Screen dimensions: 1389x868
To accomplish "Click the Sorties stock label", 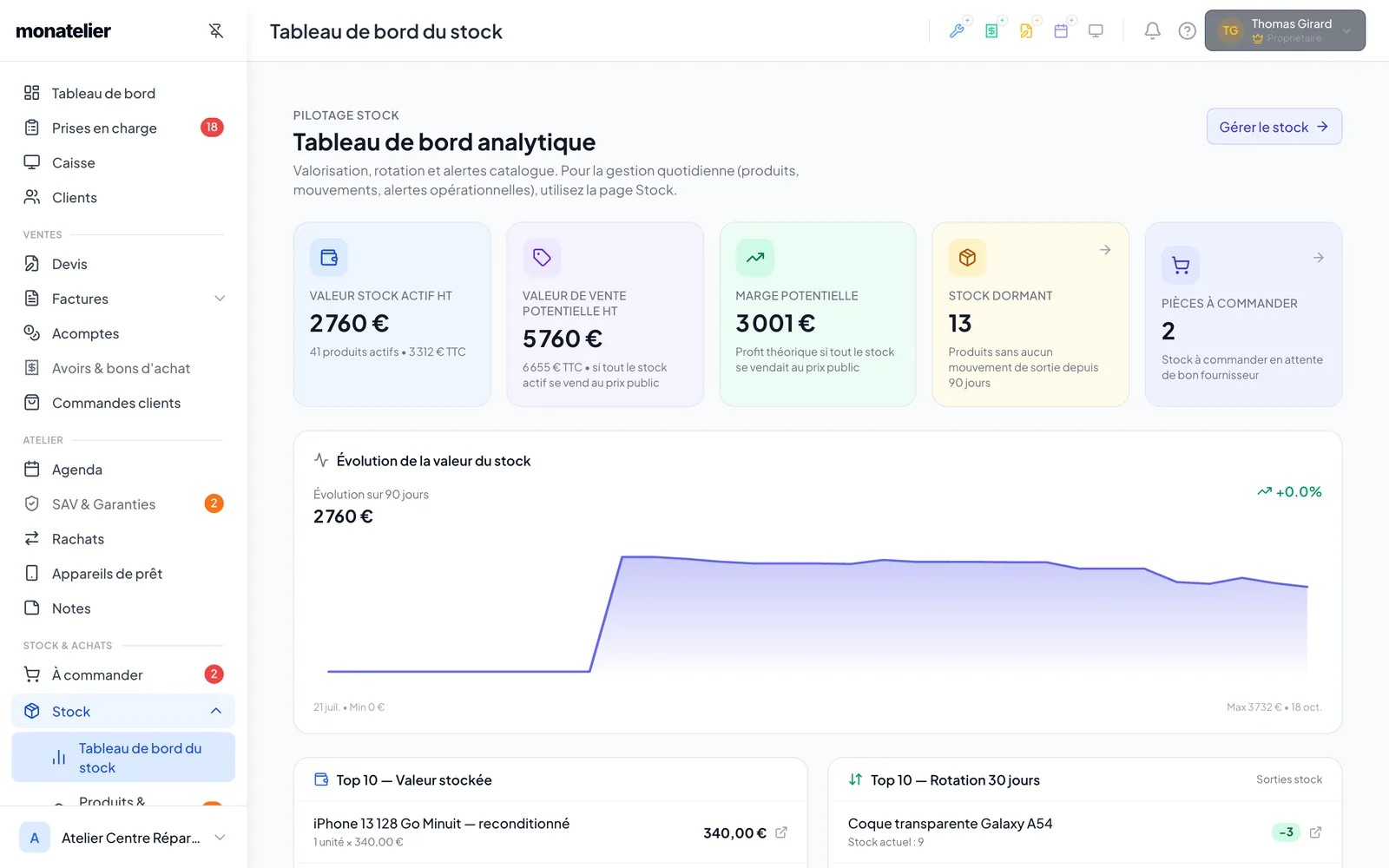I will point(1289,779).
